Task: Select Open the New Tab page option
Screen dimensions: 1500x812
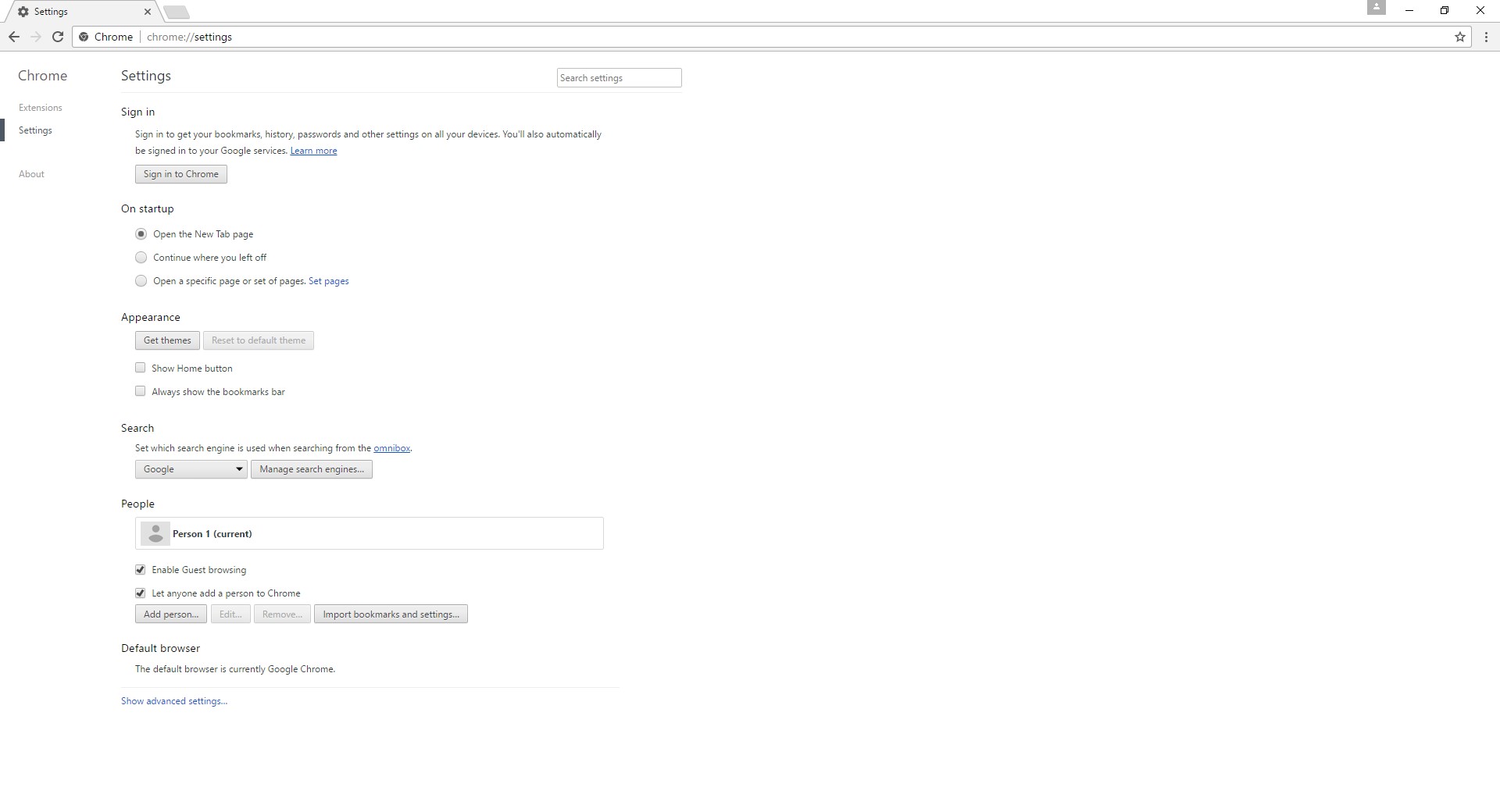Action: (141, 234)
